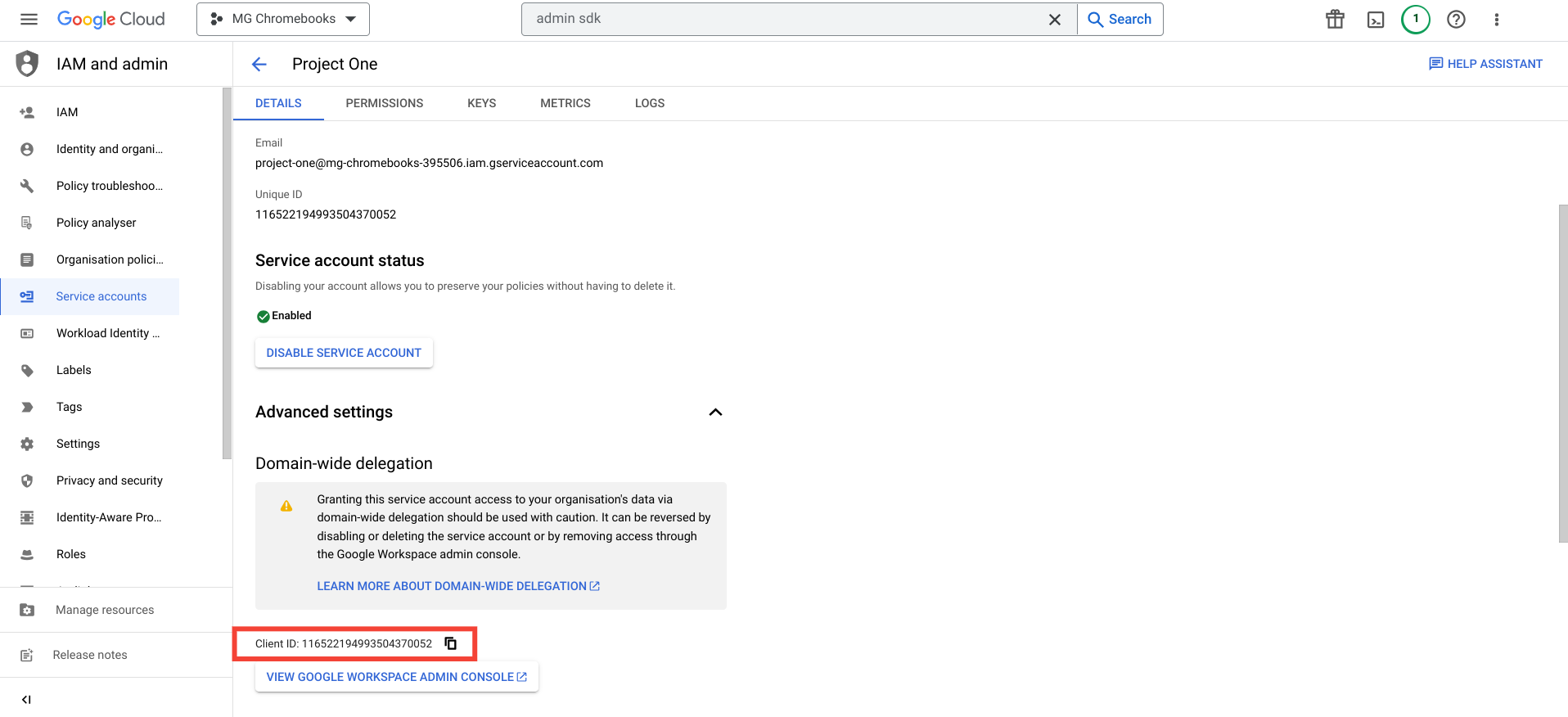Open the hamburger navigation menu

(x=29, y=19)
